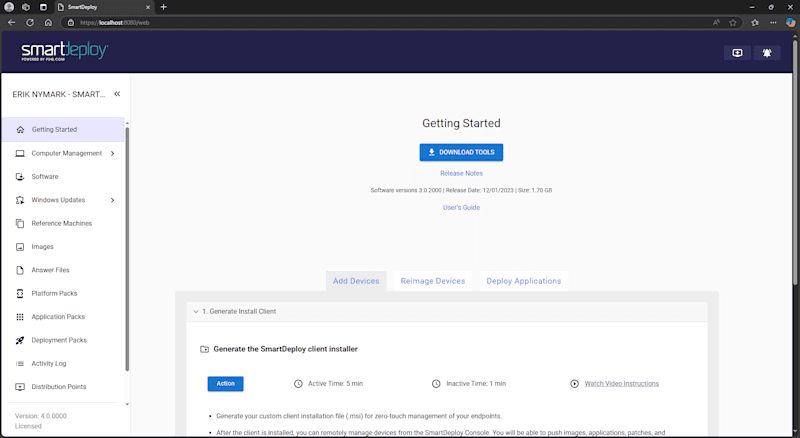Viewport: 800px width, 438px height.
Task: Click the sidebar vertical scrollbar
Action: click(x=127, y=250)
